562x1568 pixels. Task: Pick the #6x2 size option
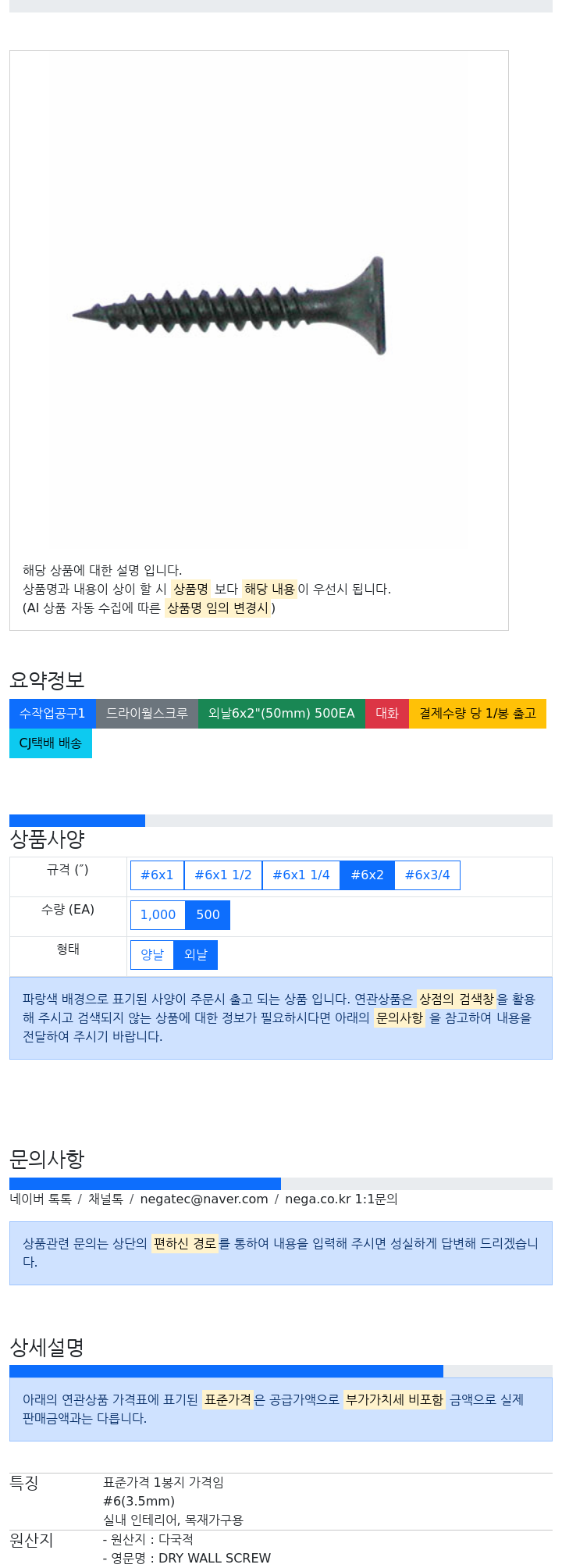(368, 875)
